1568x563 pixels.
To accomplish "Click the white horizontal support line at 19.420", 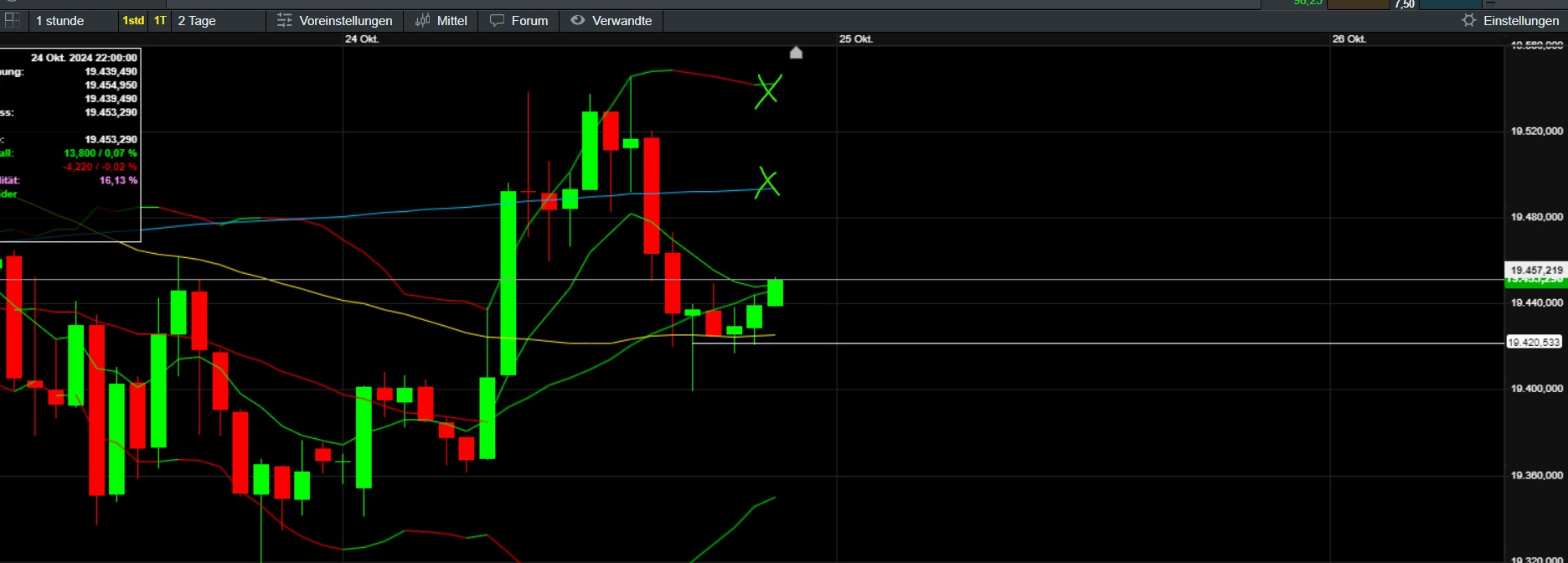I will 1097,343.
